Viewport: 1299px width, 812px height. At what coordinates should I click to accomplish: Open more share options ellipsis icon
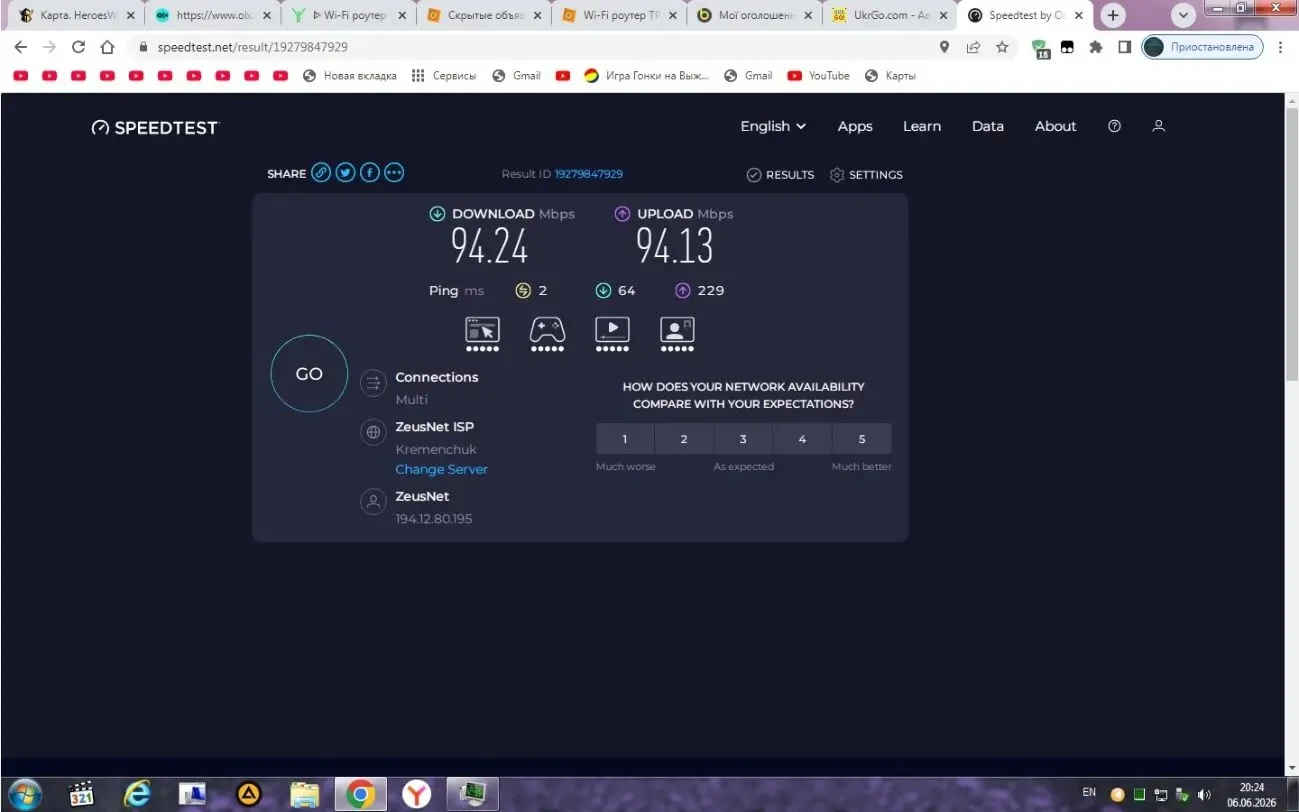click(394, 173)
